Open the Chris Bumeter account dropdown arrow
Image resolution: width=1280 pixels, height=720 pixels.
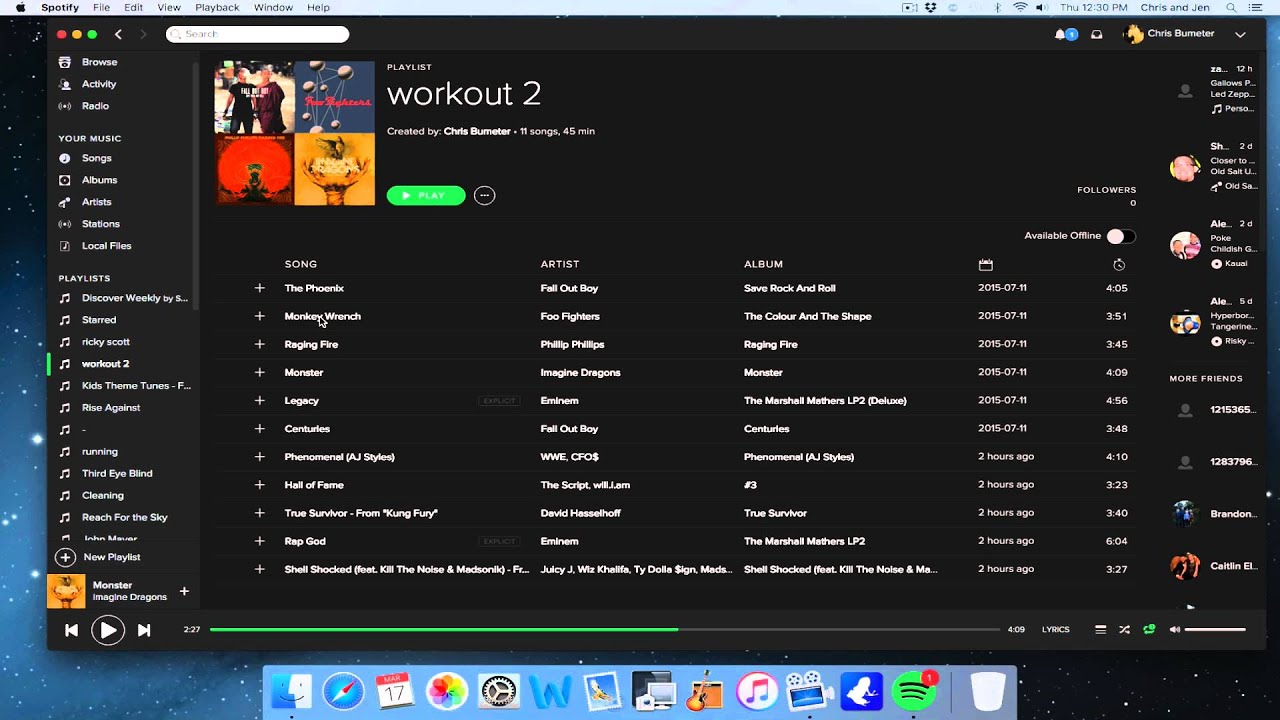tap(1240, 34)
